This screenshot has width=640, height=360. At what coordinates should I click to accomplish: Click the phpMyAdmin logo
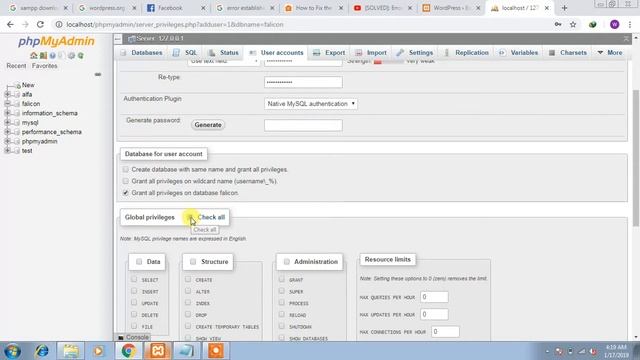point(56,41)
